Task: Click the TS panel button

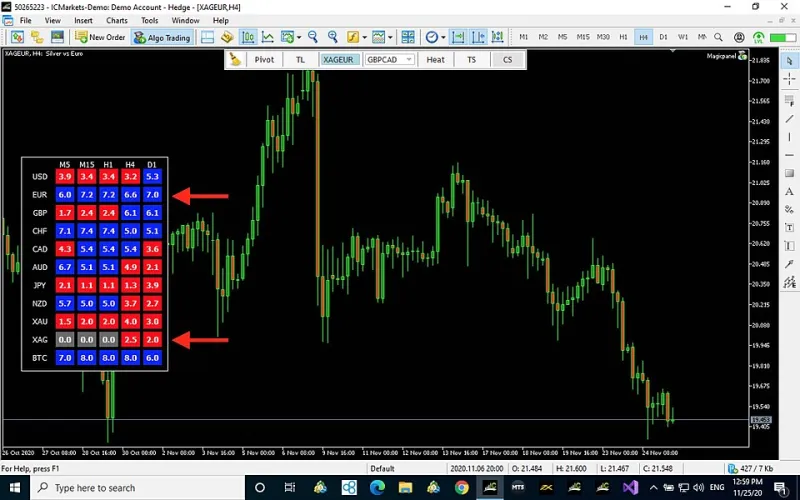Action: pyautogui.click(x=471, y=60)
